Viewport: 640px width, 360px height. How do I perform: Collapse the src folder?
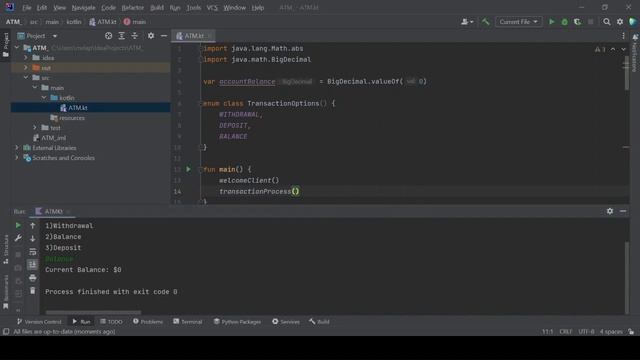click(x=26, y=78)
